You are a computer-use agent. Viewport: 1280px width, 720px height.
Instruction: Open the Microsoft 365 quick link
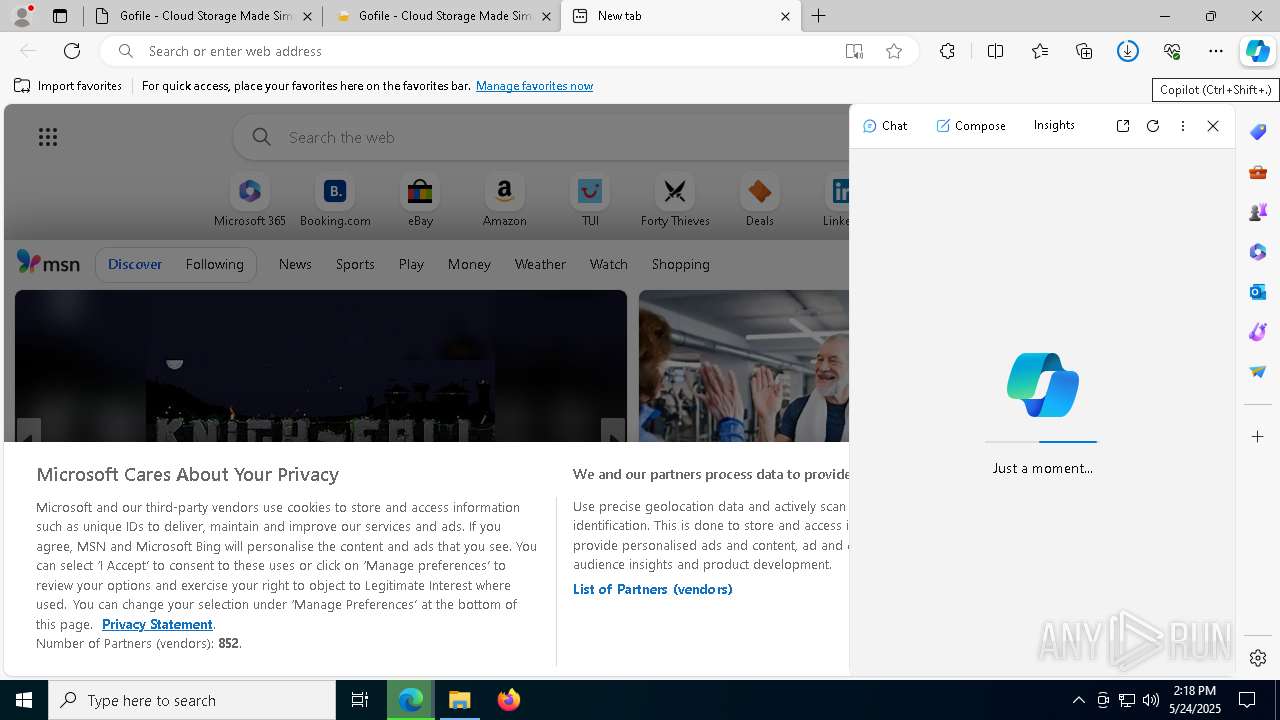[250, 201]
